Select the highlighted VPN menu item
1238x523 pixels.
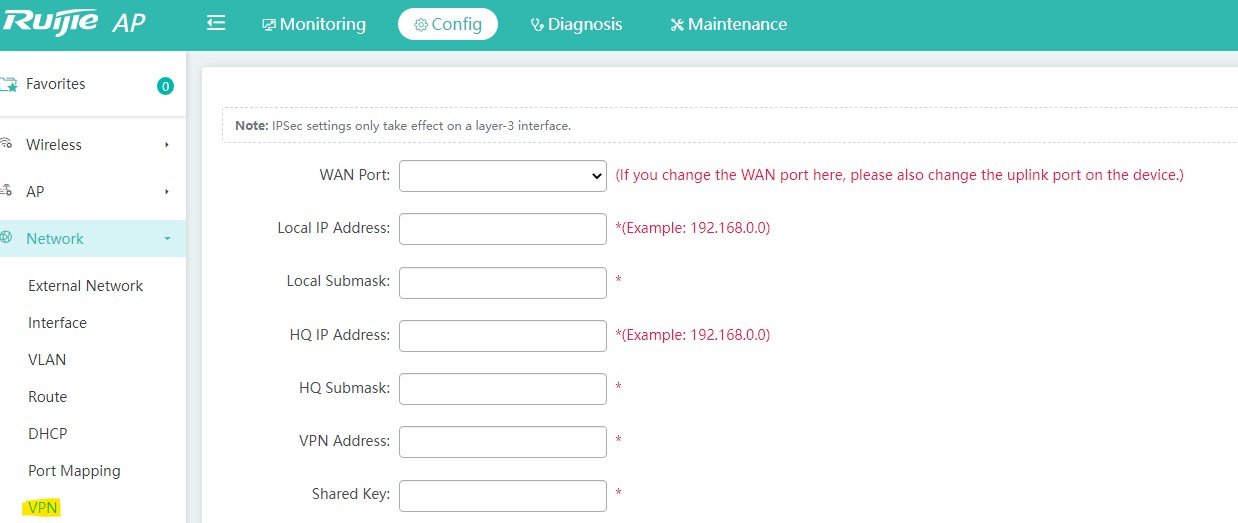43,508
